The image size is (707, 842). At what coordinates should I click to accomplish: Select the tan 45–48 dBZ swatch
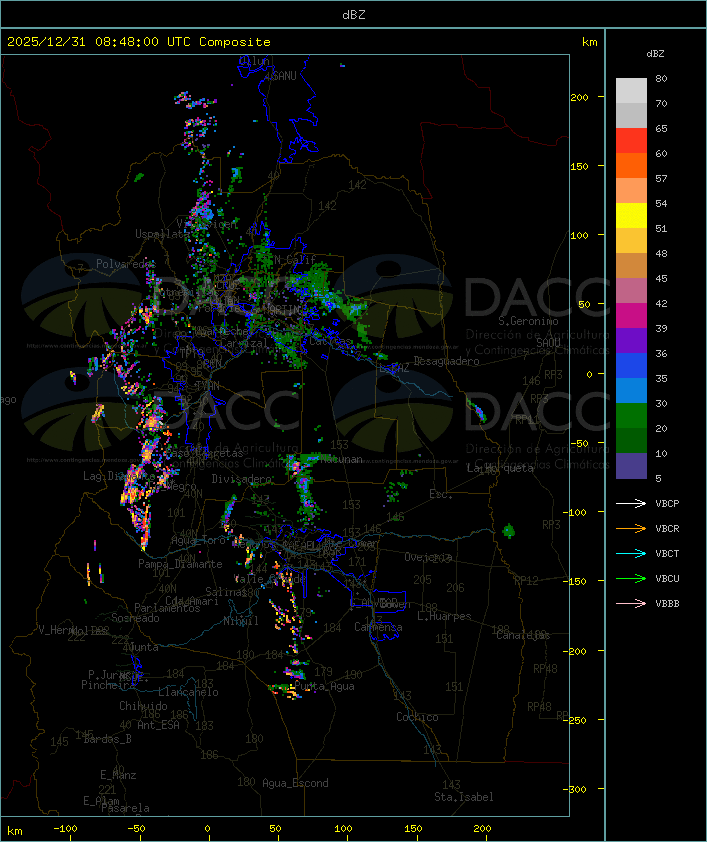(x=631, y=265)
